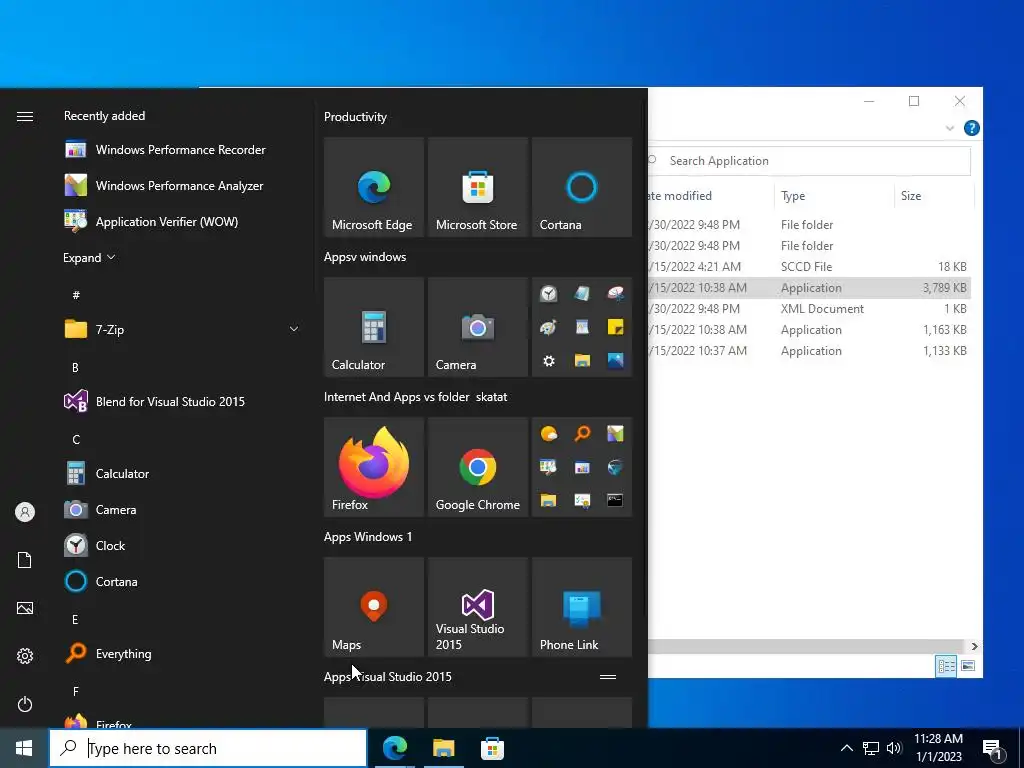
Task: Select the Application row sized 1,133 KB
Action: (809, 351)
